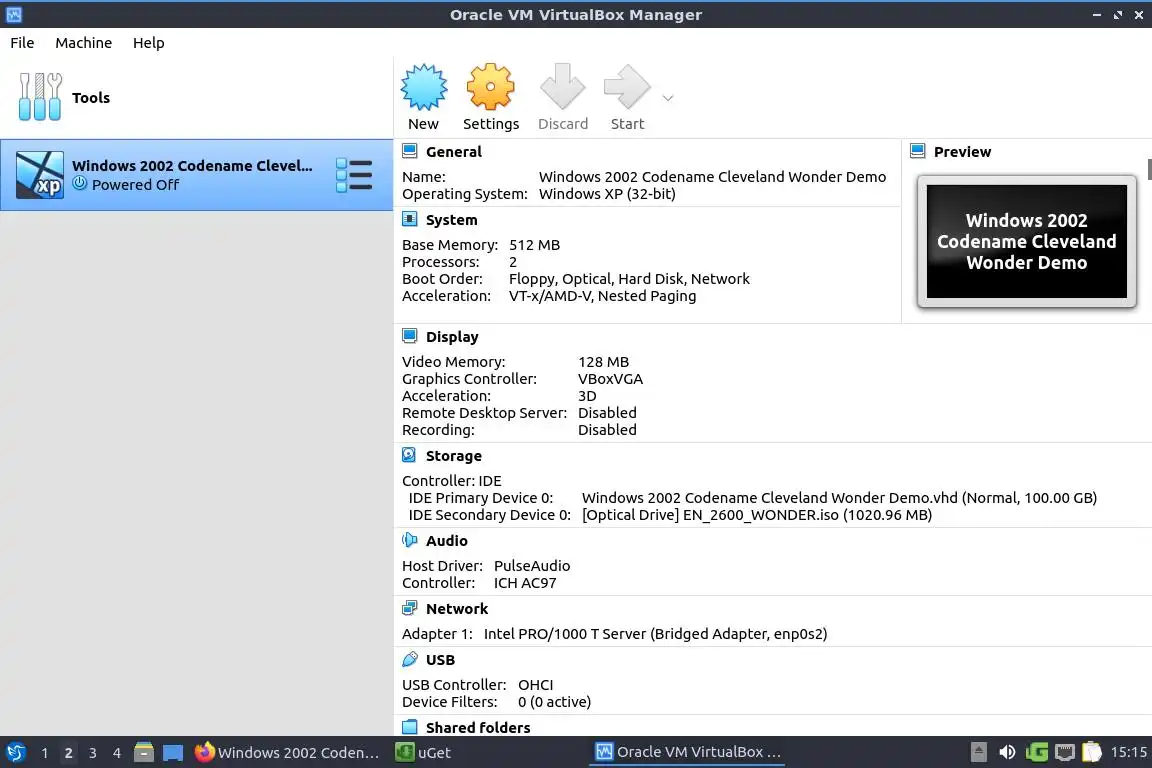This screenshot has height=768, width=1152.
Task: Click the EN_2600_WONDER.iso optical drive entry
Action: (757, 515)
